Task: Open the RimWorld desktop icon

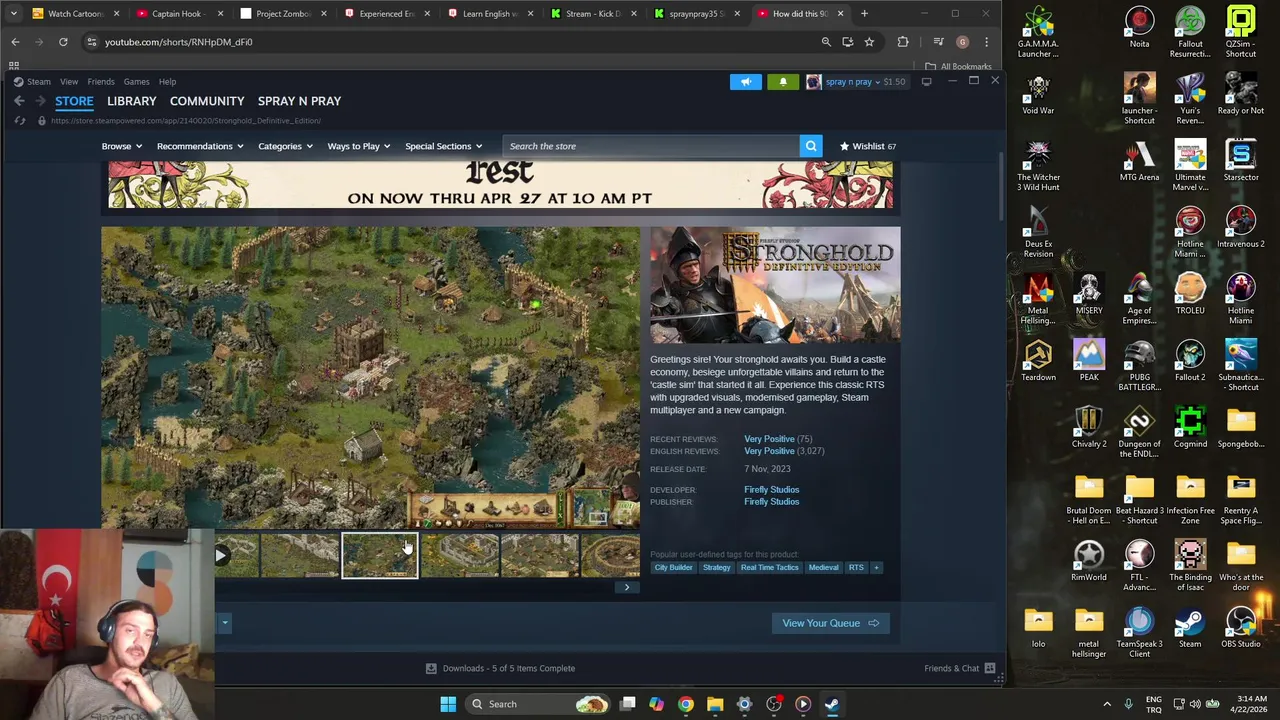Action: click(x=1089, y=560)
